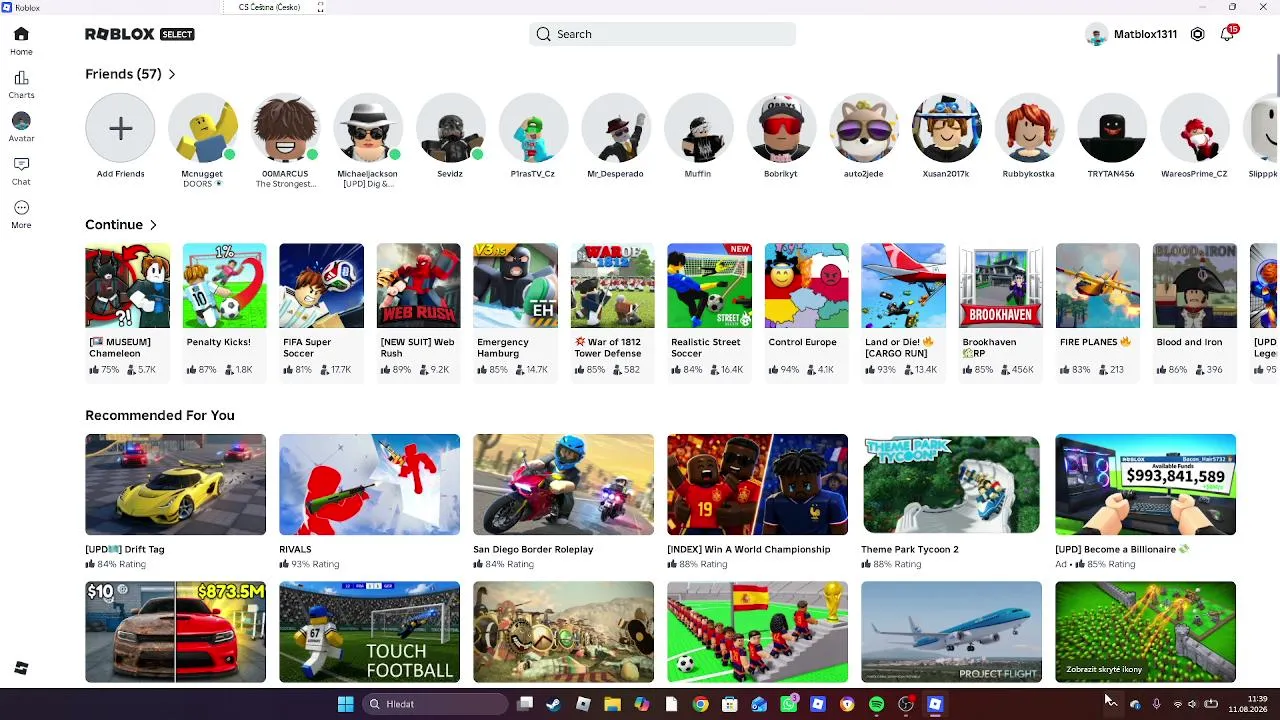Image resolution: width=1280 pixels, height=720 pixels.
Task: Open the recommended RIVALS game
Action: tap(370, 502)
